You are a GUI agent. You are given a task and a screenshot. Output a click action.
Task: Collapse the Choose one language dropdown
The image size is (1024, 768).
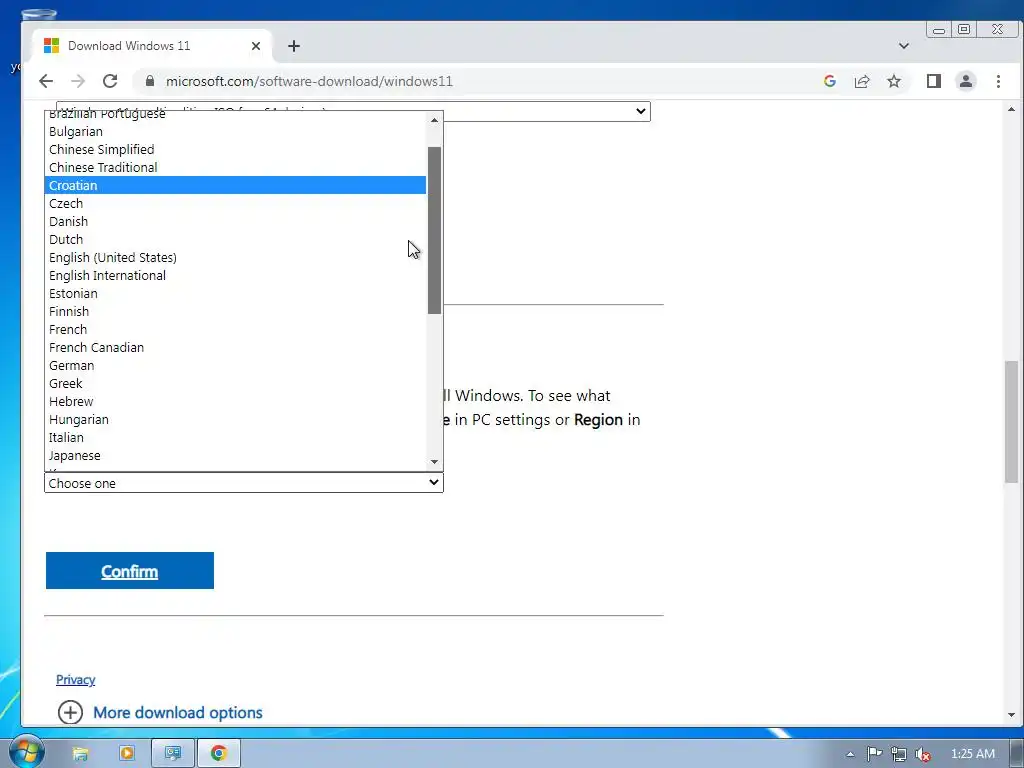[244, 483]
